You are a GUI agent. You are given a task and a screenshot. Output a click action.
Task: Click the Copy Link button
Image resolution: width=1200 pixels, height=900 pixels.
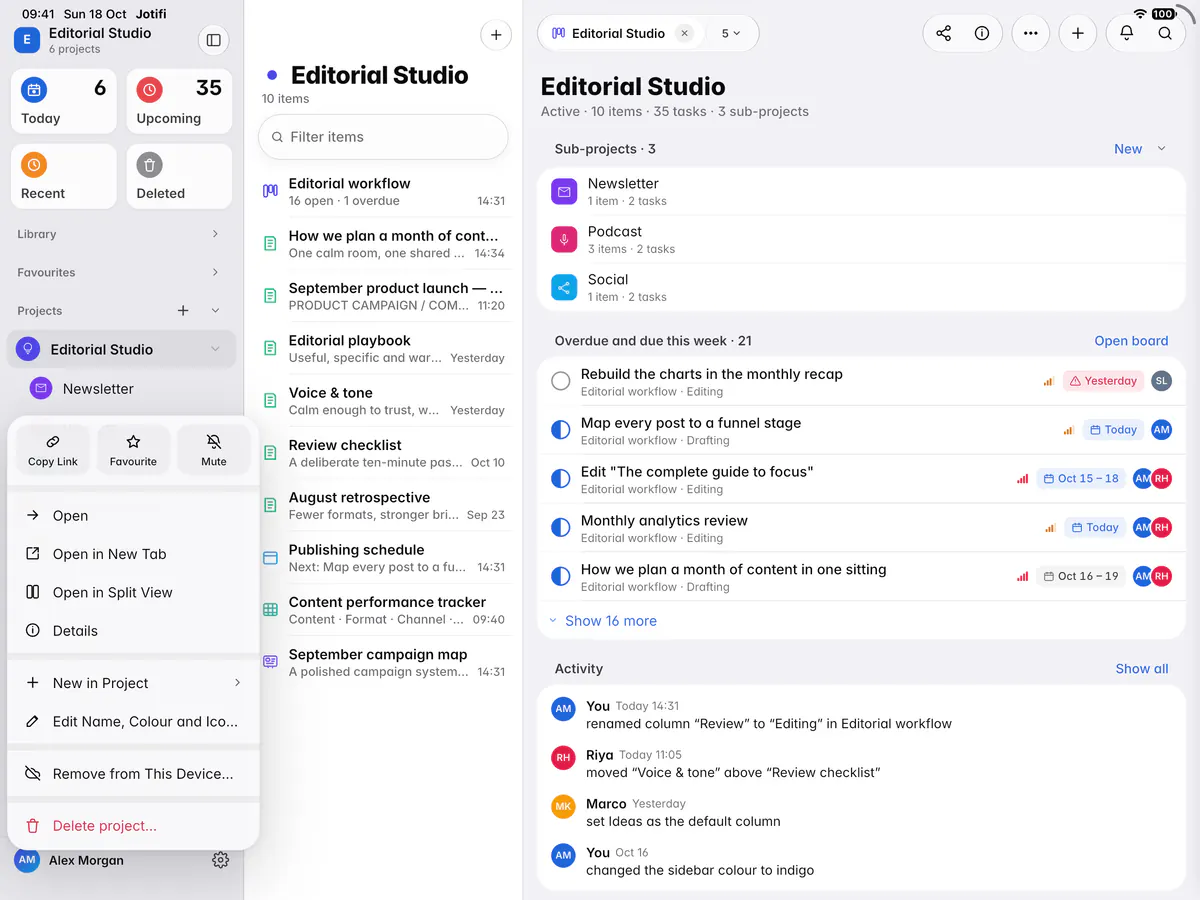click(x=53, y=450)
